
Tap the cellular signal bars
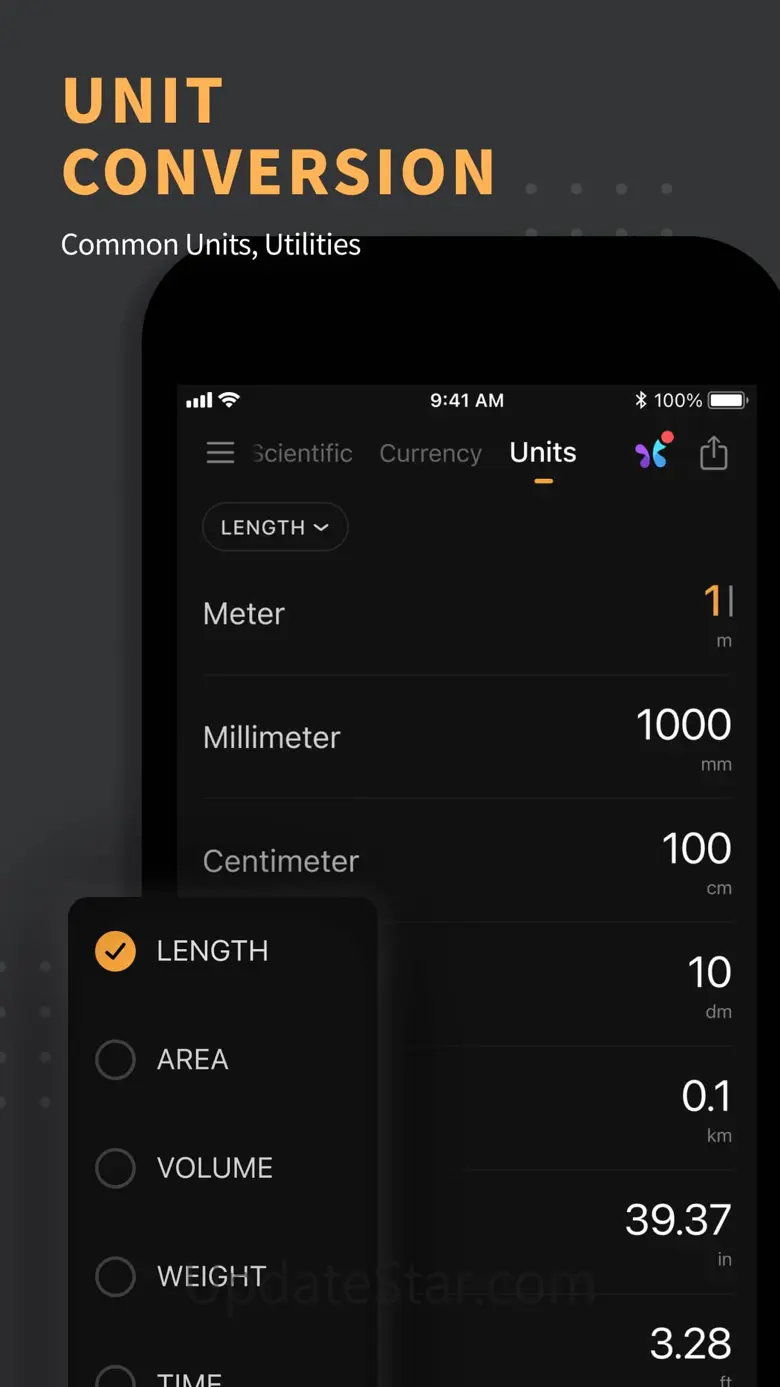(x=199, y=401)
